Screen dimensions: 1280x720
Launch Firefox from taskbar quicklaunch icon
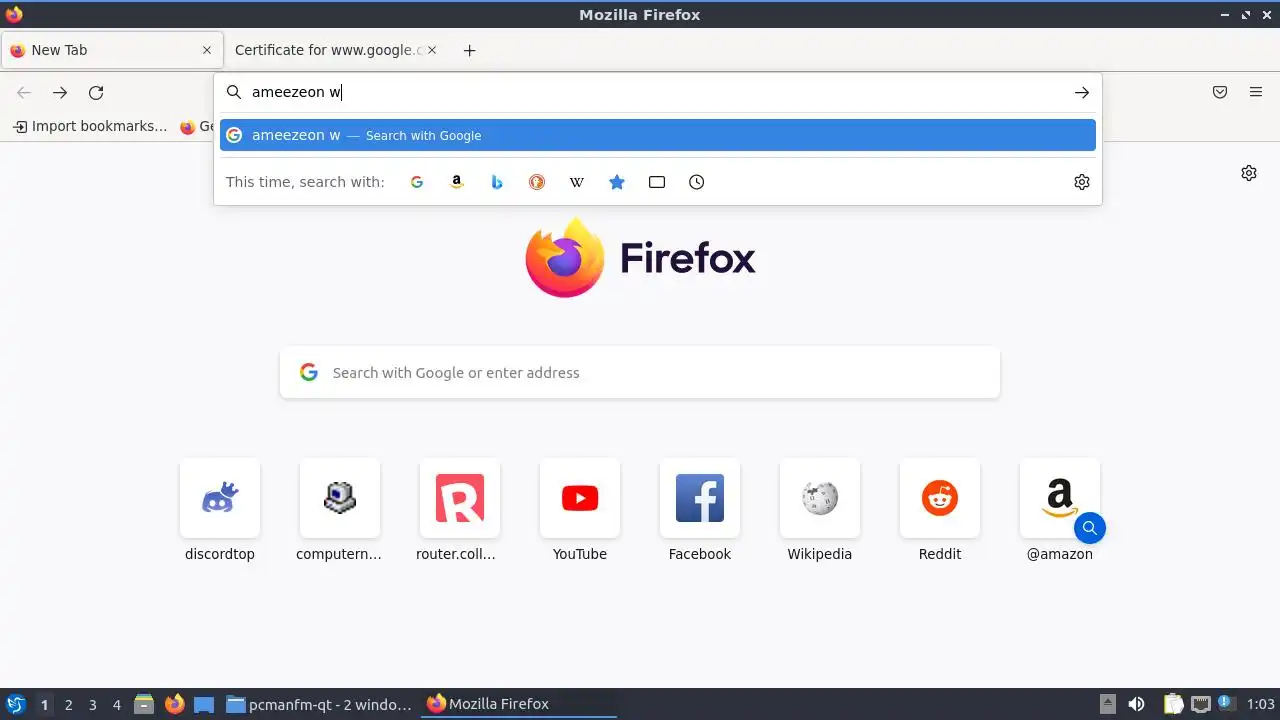point(174,704)
